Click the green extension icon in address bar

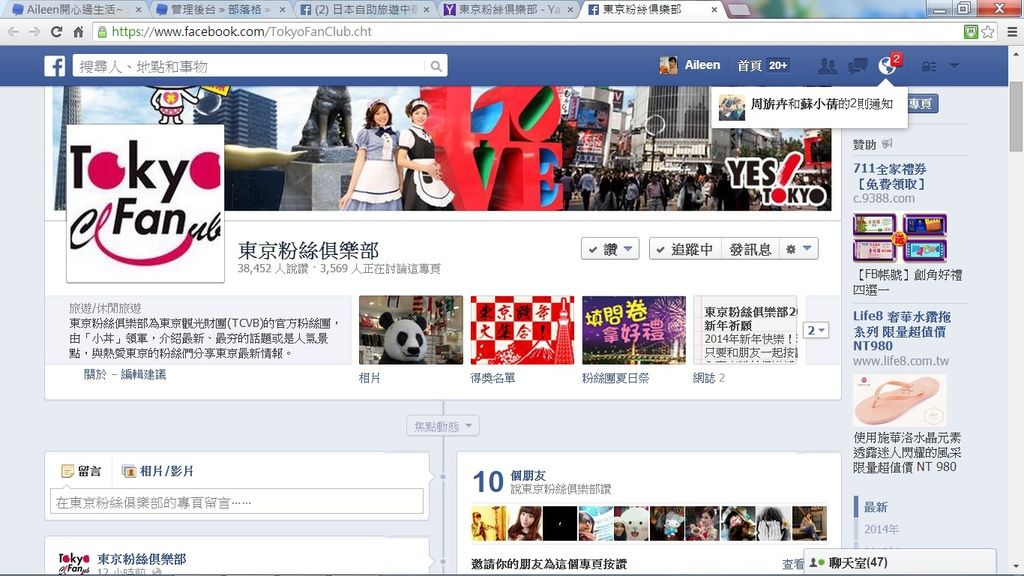coord(971,31)
